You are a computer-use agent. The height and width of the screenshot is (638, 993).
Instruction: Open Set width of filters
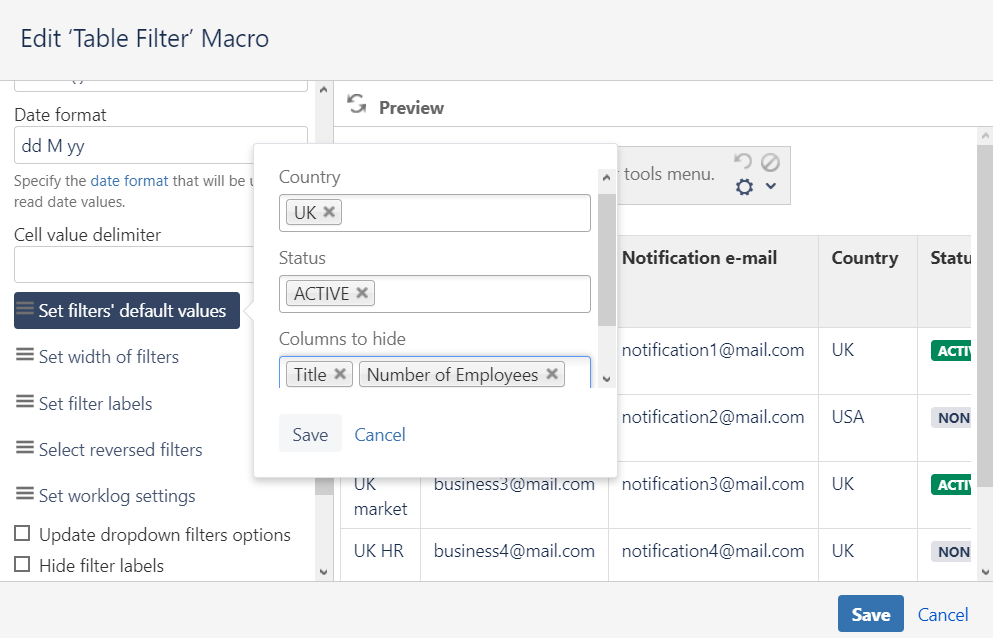coord(109,357)
